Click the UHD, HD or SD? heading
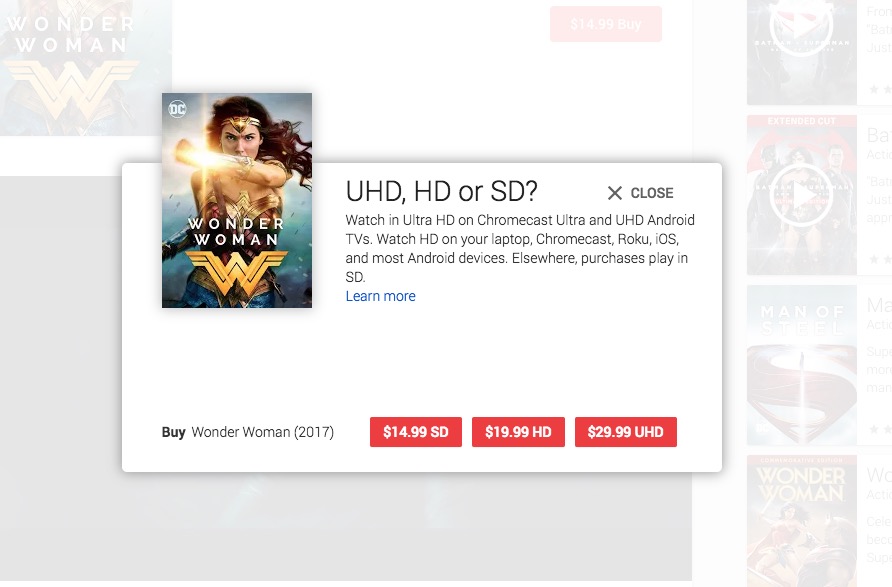Viewport: 892px width, 587px height. (x=441, y=192)
